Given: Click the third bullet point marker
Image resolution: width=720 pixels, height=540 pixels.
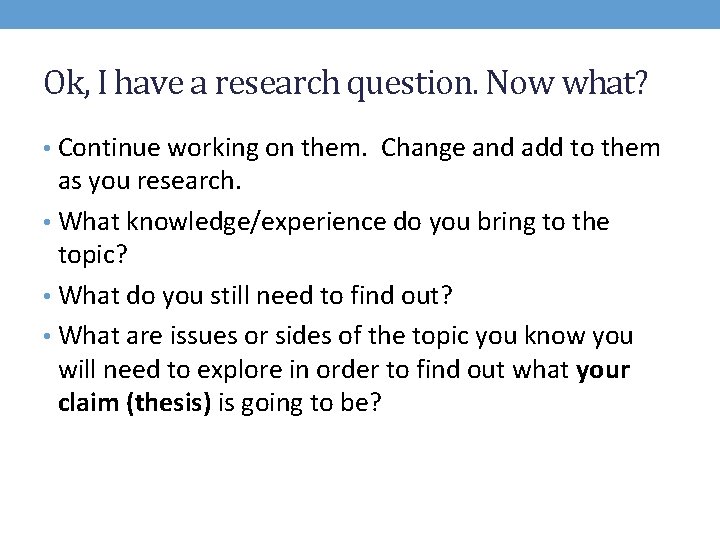Looking at the screenshot, I should 47,296.
